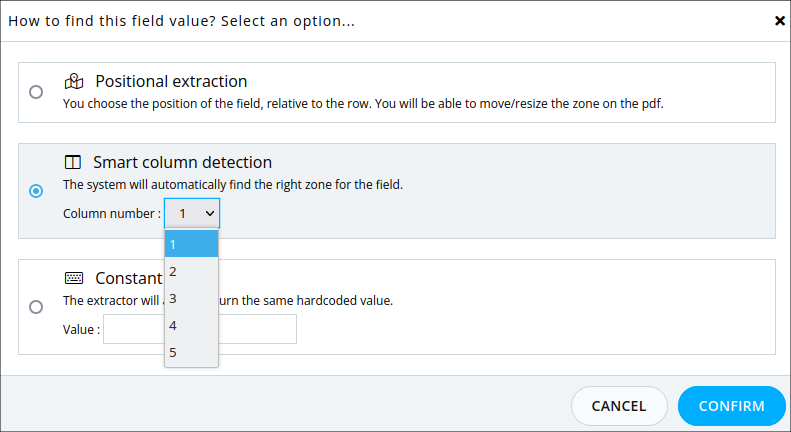Click the Positional extraction description text
Screen dimensions: 791x432
tap(363, 103)
